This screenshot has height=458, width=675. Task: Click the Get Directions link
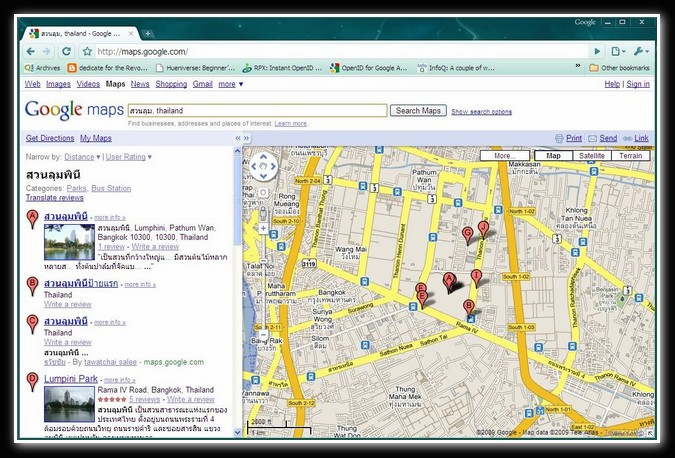50,138
